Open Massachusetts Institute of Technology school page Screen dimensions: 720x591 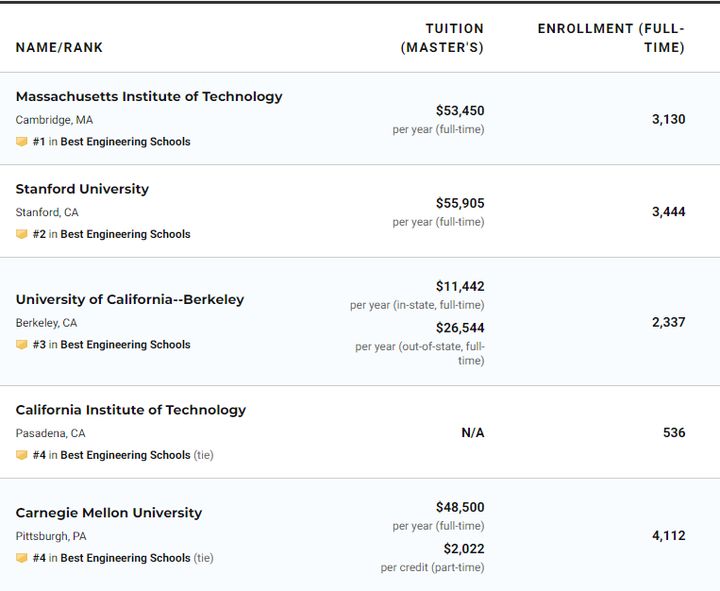point(149,97)
